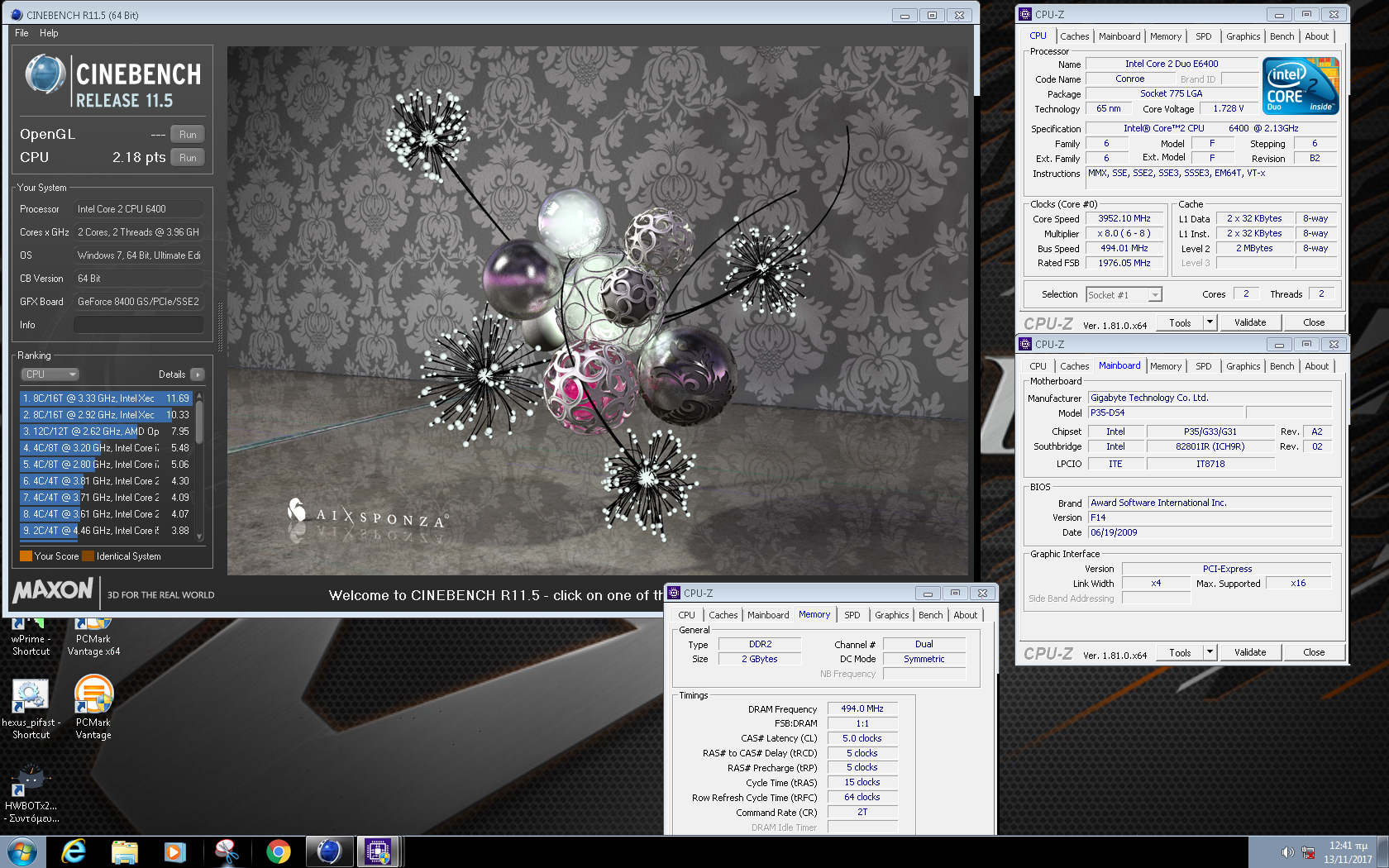The width and height of the screenshot is (1389, 868).
Task: Open Google Chrome from the taskbar
Action: pyautogui.click(x=278, y=851)
